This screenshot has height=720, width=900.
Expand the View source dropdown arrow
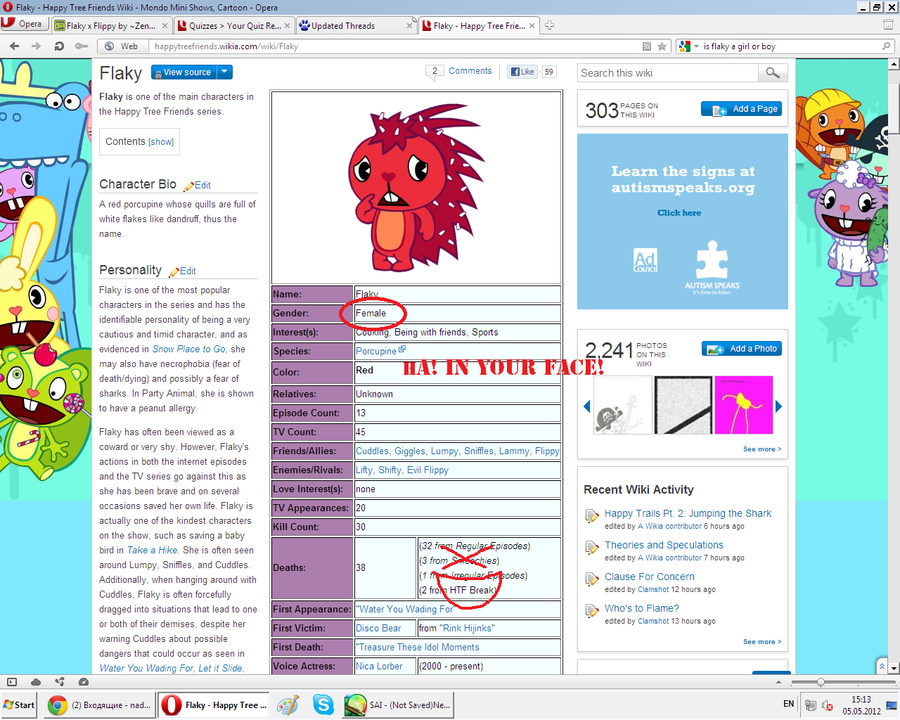coord(225,72)
